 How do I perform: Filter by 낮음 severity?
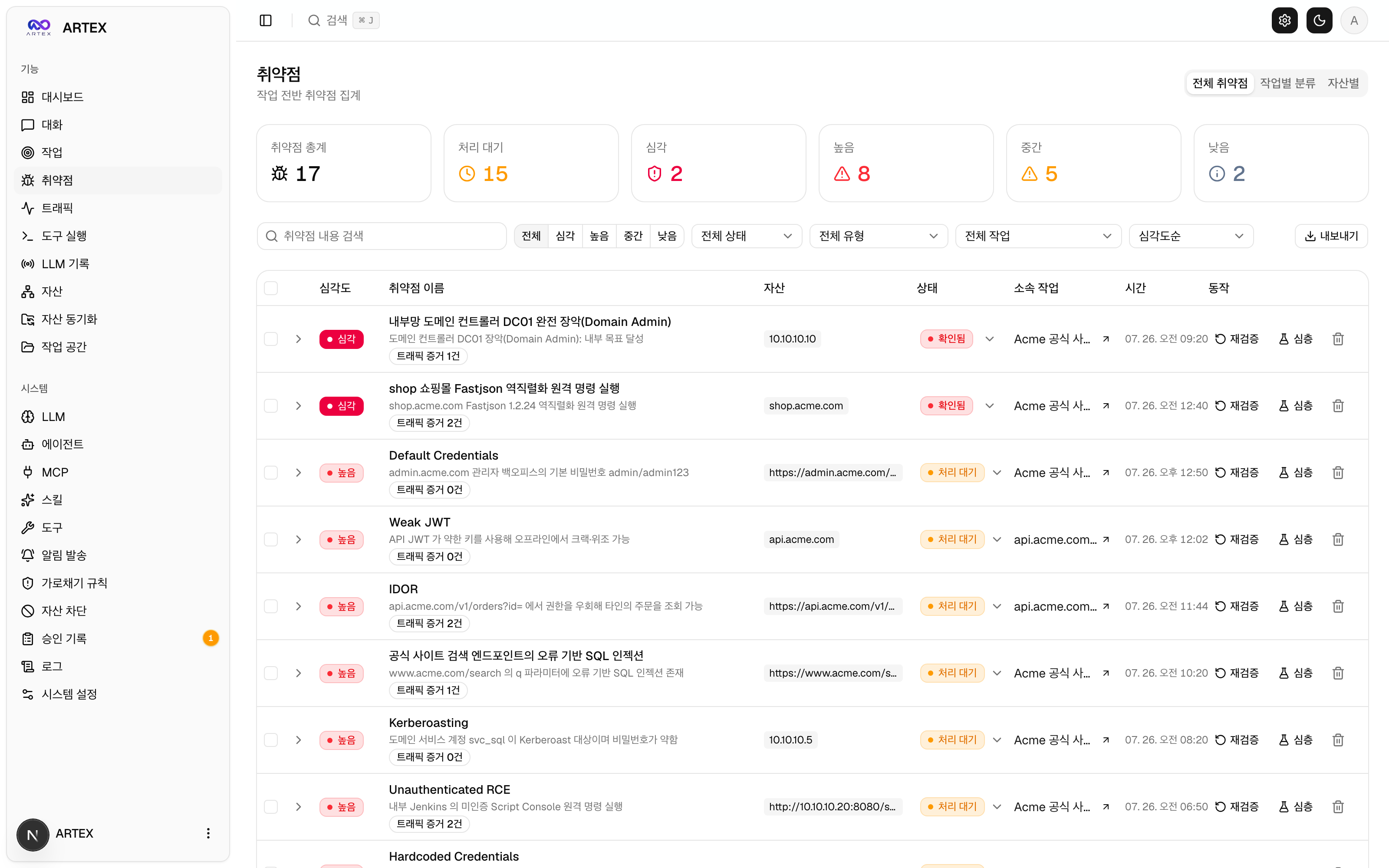click(667, 236)
